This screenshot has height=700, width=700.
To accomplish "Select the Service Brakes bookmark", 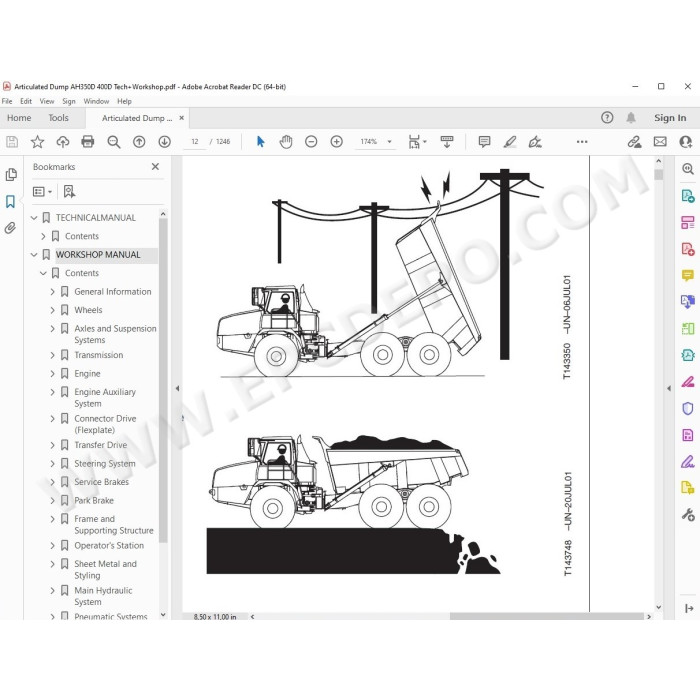I will click(101, 482).
